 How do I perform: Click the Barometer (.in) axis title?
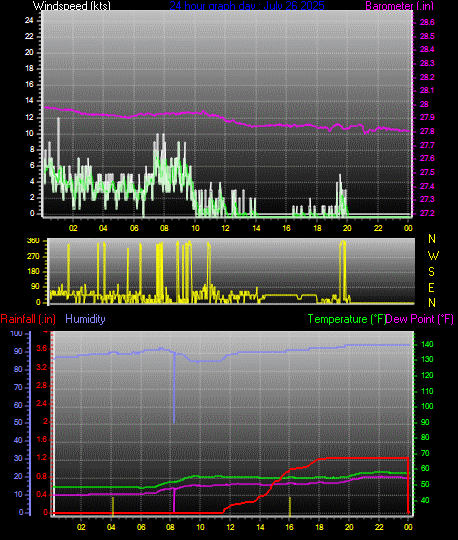pos(399,6)
